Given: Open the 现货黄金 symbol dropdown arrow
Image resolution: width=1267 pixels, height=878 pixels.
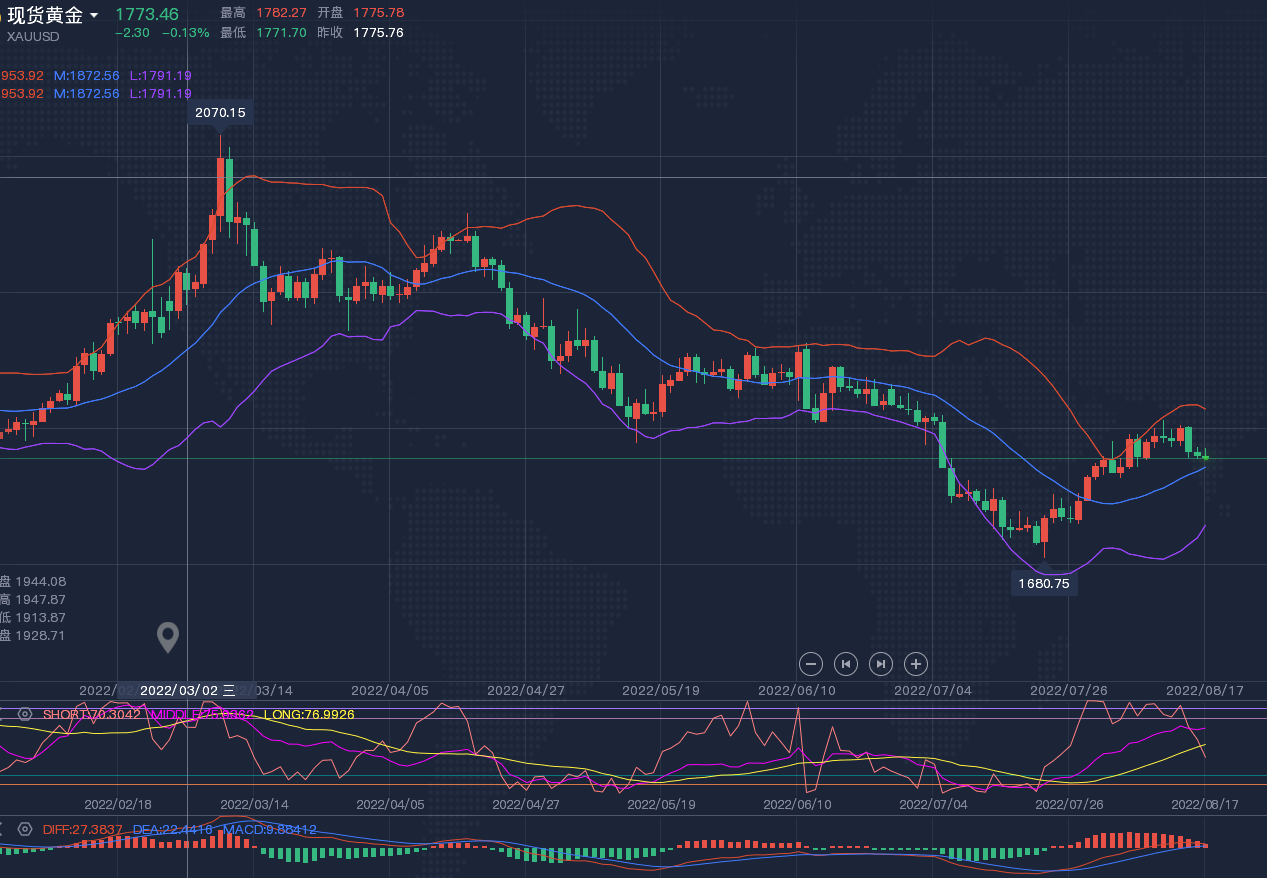Looking at the screenshot, I should (94, 15).
